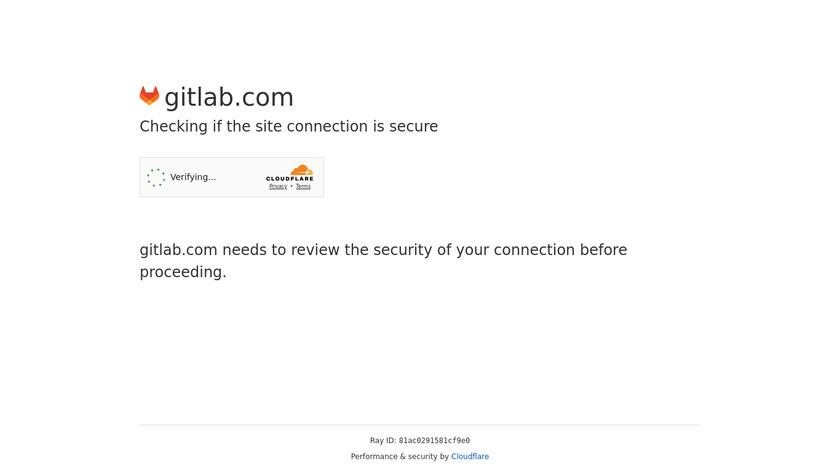Click the horizontal divider above the footer
The width and height of the screenshot is (840, 472).
[420, 425]
